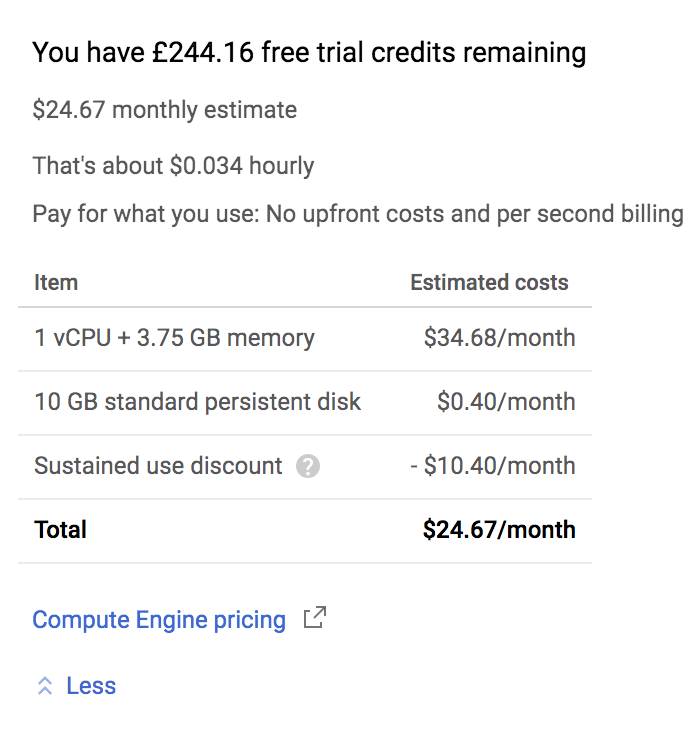Image resolution: width=698 pixels, height=738 pixels.
Task: Collapse details with the Less link
Action: [x=91, y=686]
